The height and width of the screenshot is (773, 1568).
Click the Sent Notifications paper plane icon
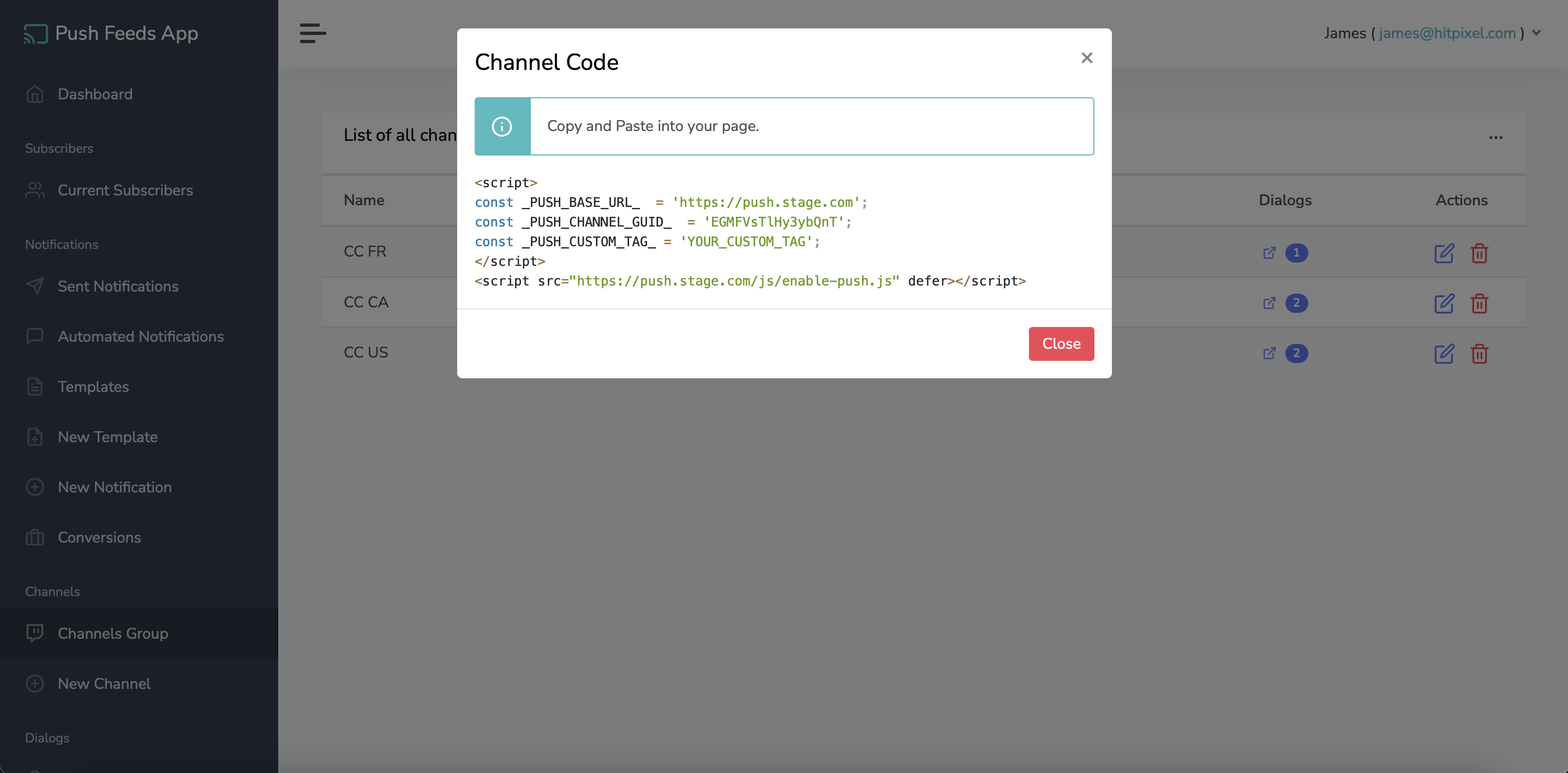pos(35,286)
